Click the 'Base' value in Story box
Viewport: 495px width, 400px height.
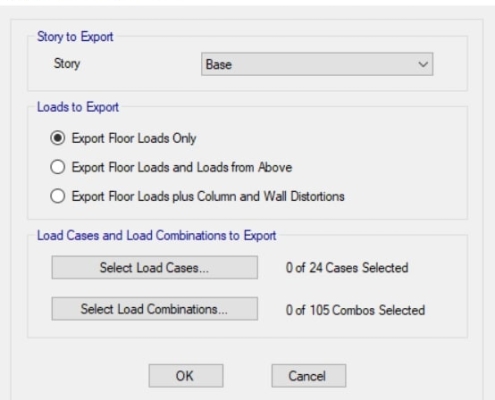(x=219, y=64)
